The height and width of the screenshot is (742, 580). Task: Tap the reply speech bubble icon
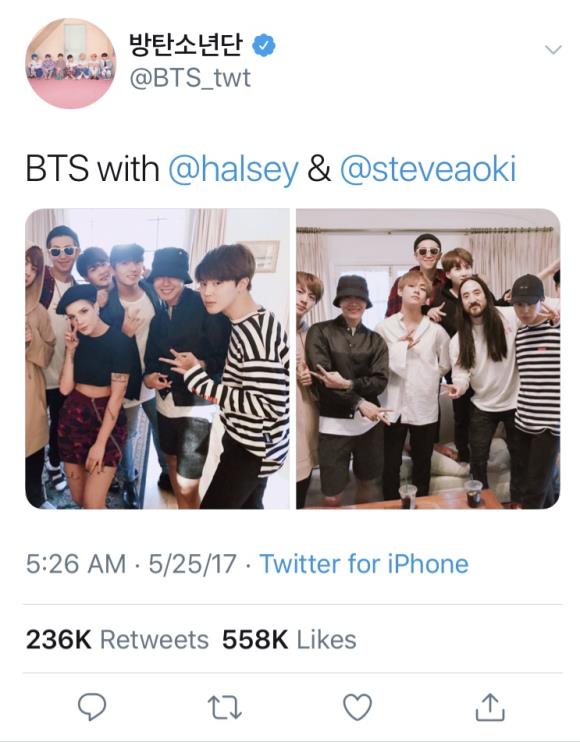(x=92, y=707)
